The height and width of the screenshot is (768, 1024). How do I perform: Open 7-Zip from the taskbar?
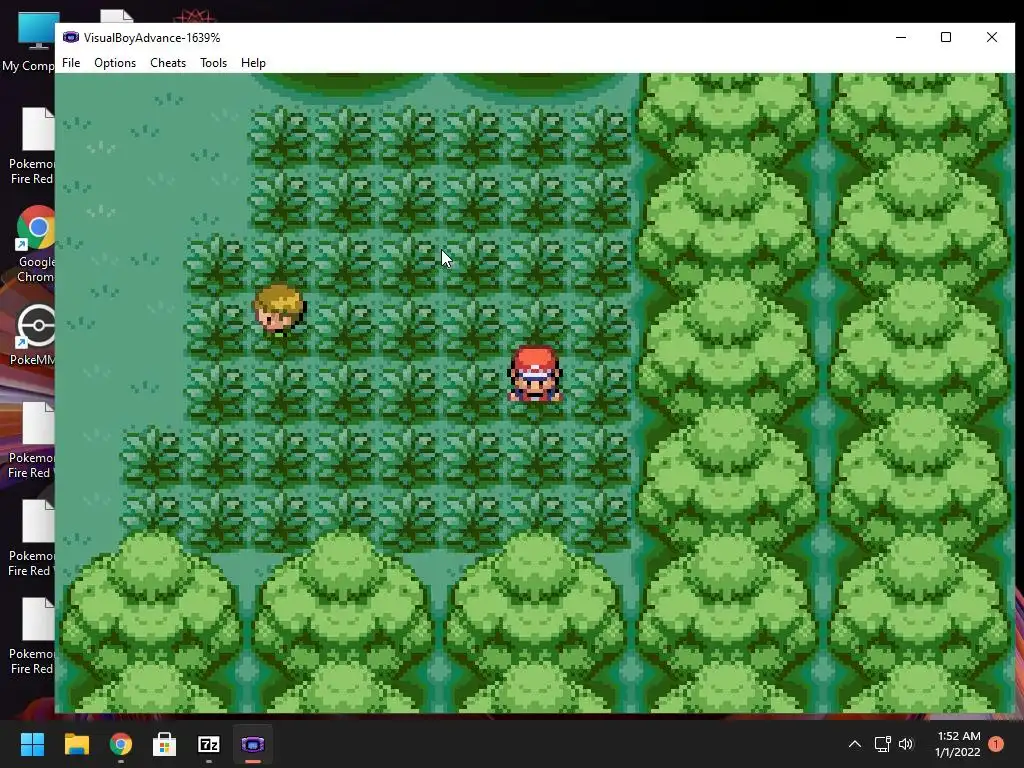pos(208,744)
